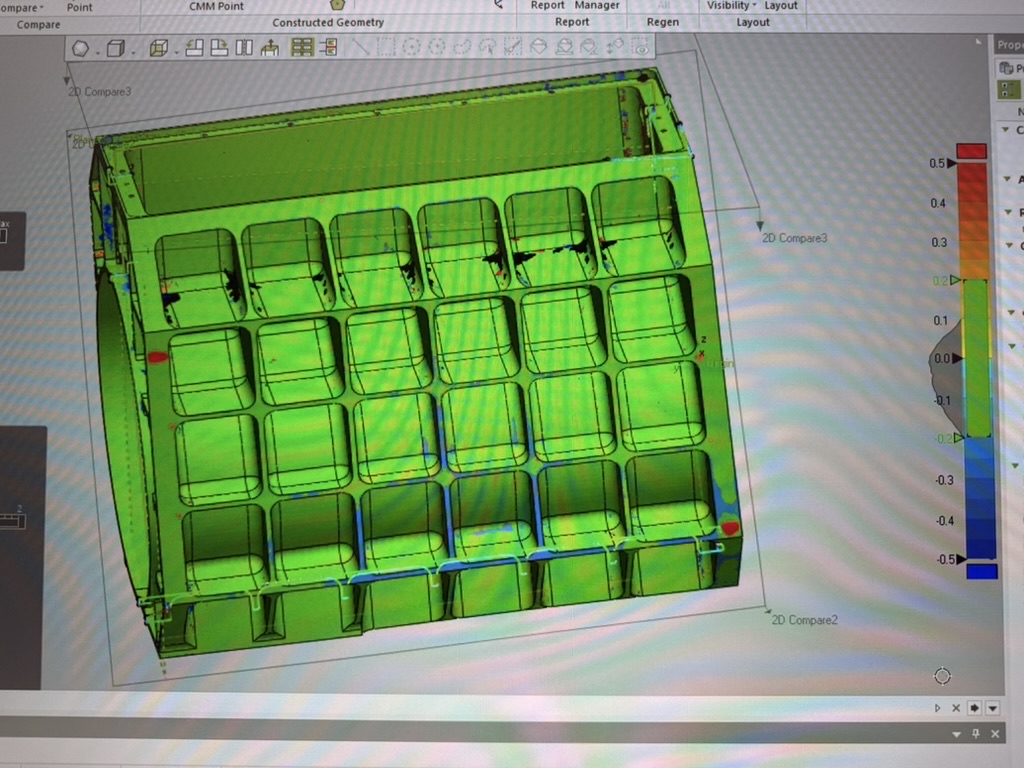Click the red deviation spot at right corner of model
Image resolution: width=1024 pixels, height=768 pixels.
729,528
